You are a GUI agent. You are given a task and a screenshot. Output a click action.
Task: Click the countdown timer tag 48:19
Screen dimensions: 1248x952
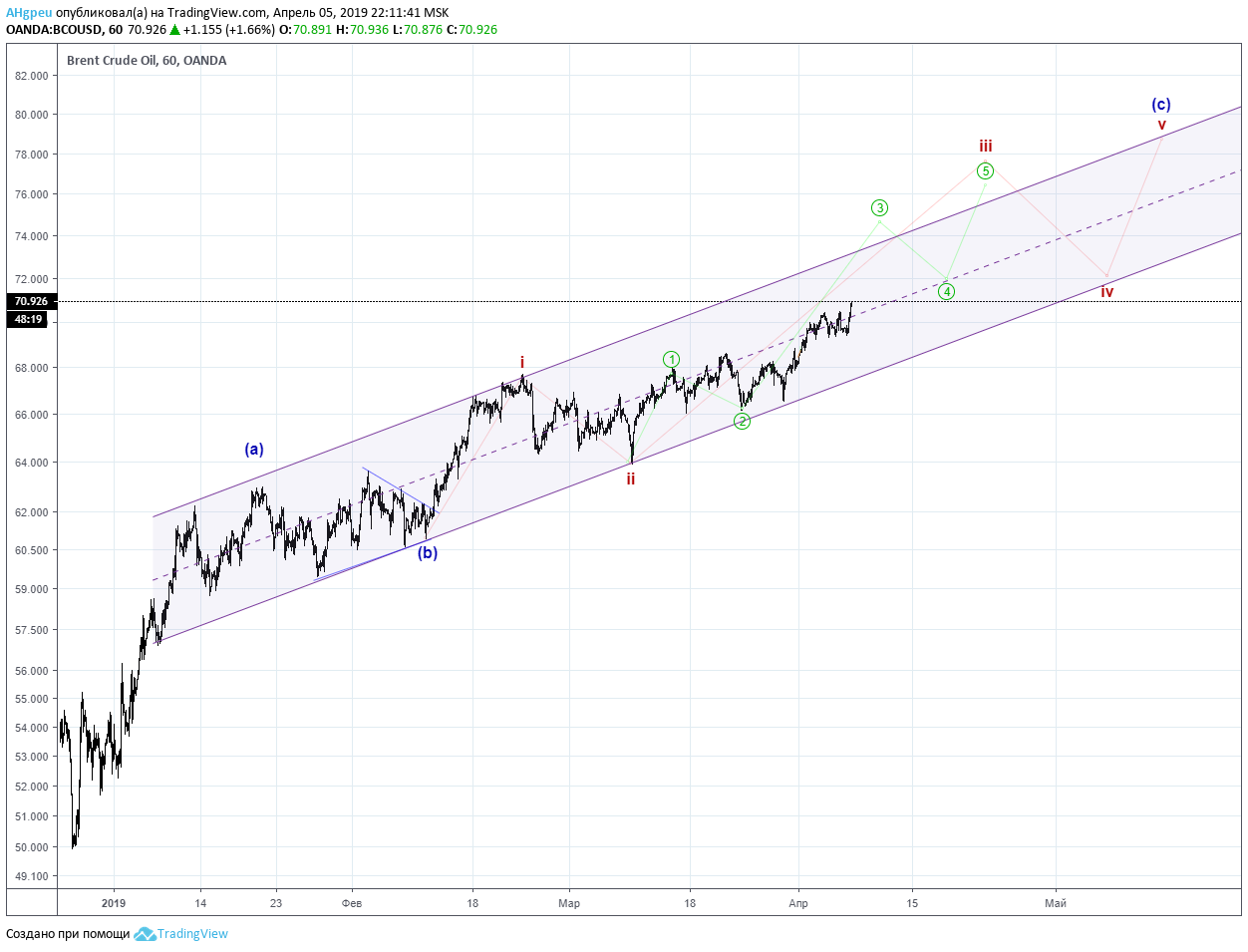tap(29, 319)
